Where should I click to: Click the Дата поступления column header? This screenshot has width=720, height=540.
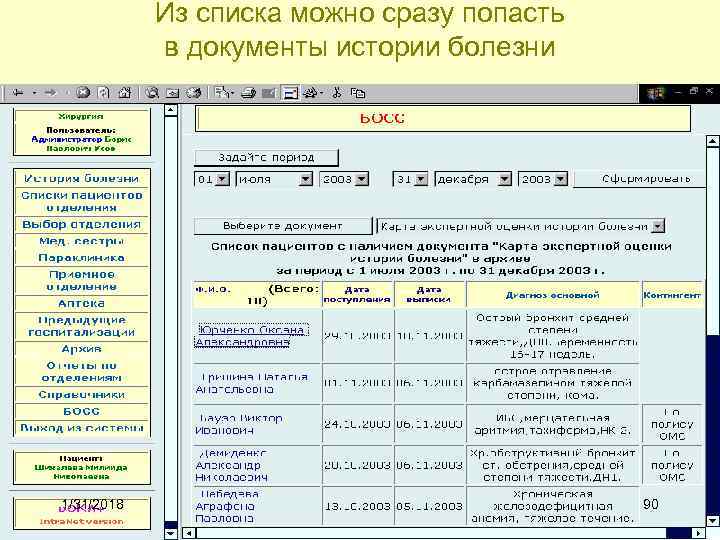pyautogui.click(x=357, y=295)
